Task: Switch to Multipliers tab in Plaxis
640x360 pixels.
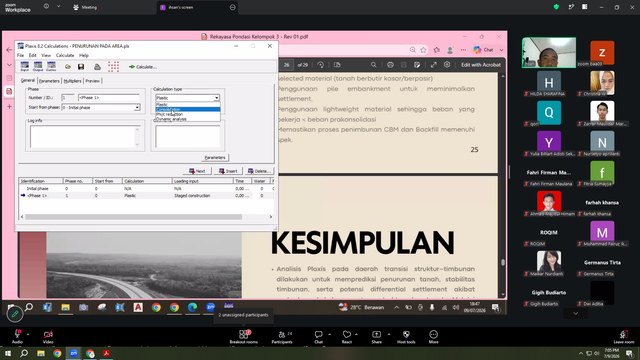Action: pos(73,81)
